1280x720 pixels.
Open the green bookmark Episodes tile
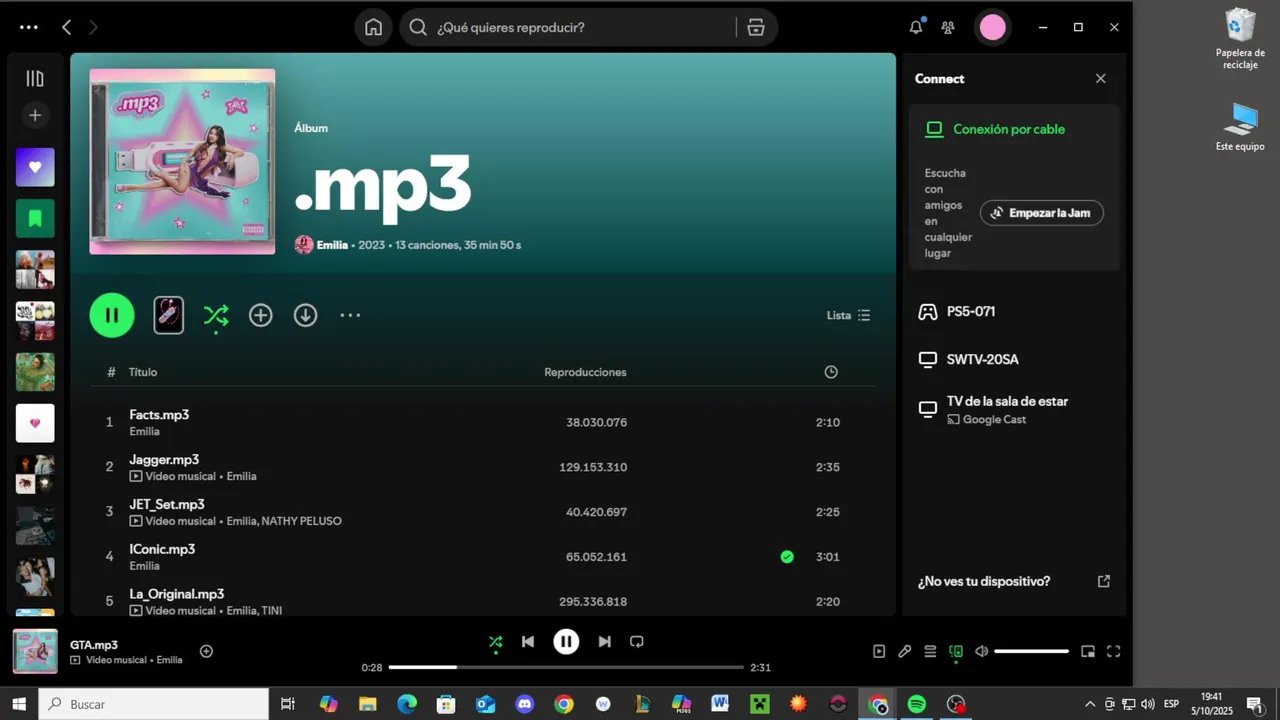(35, 218)
